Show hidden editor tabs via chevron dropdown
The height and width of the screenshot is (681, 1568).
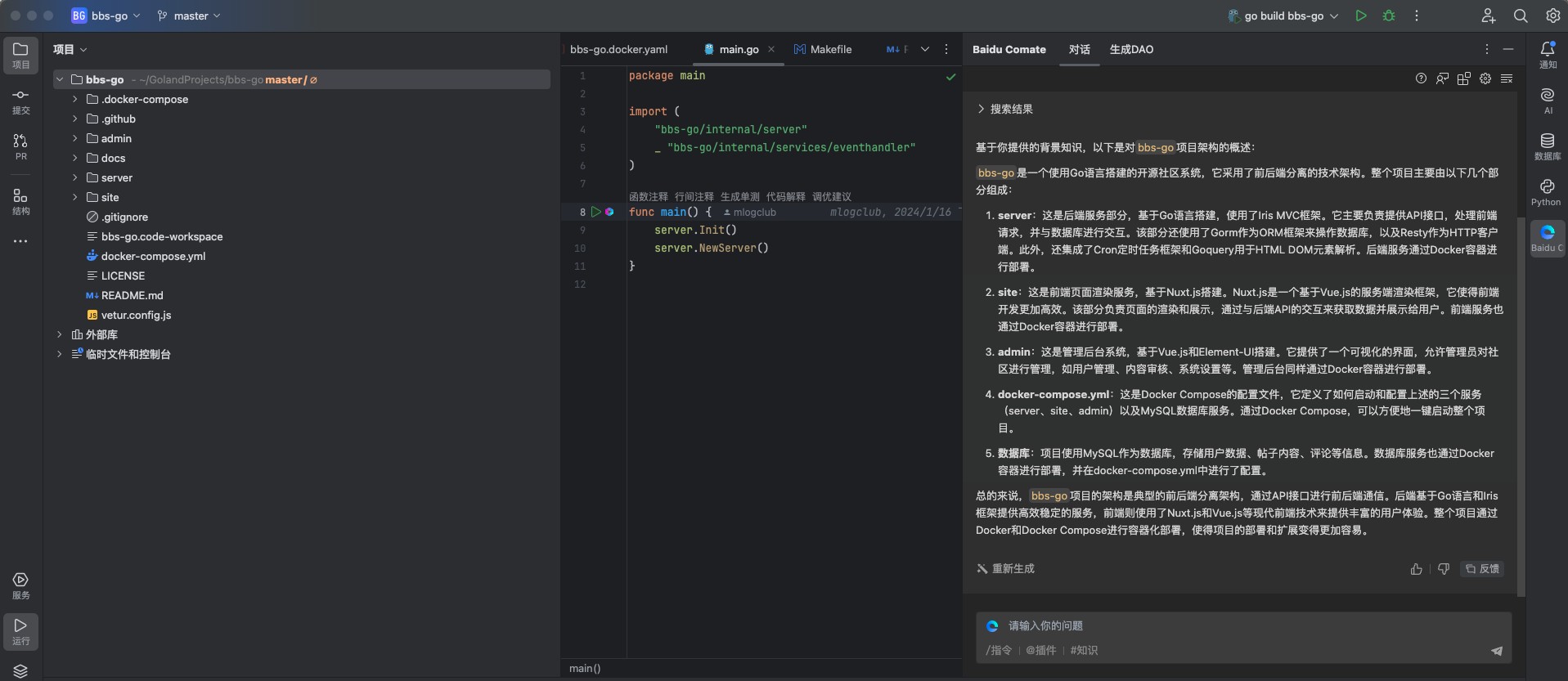pyautogui.click(x=925, y=49)
